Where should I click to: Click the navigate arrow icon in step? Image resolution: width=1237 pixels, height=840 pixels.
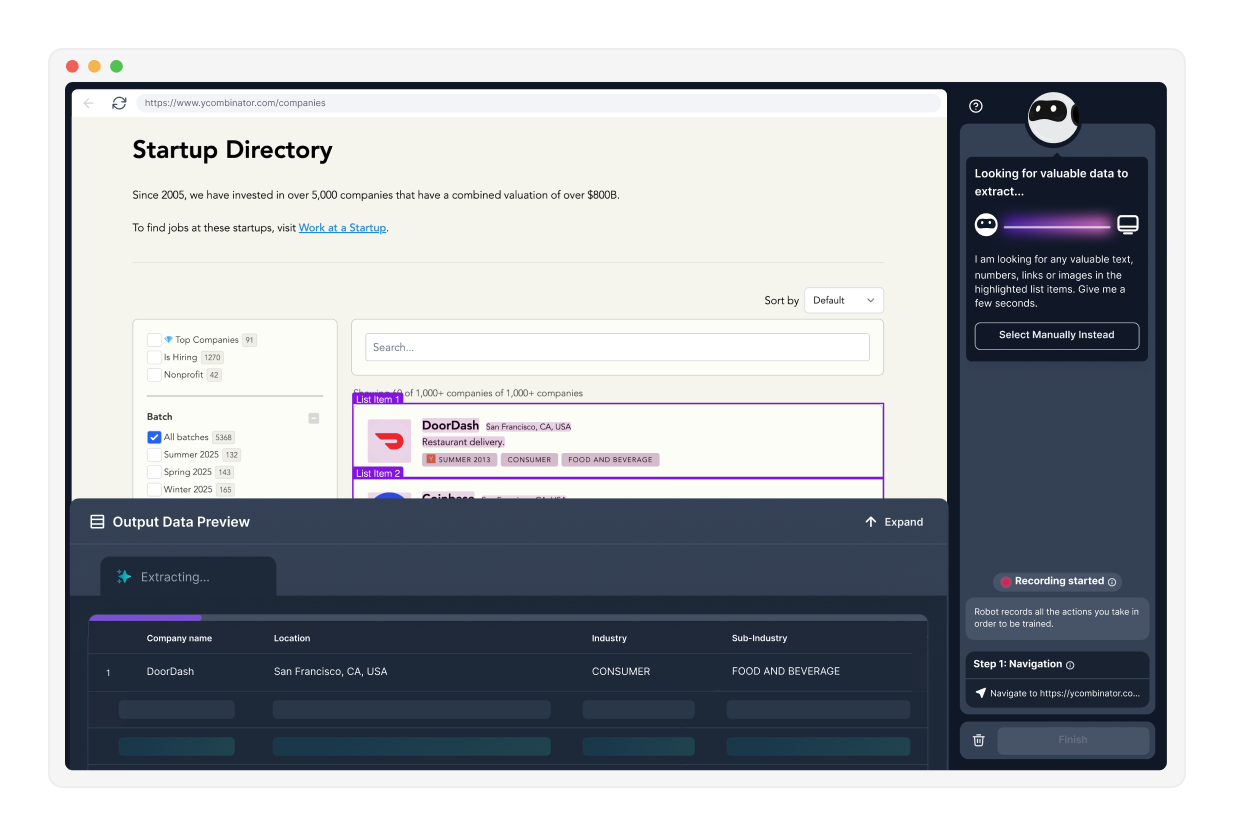pyautogui.click(x=980, y=693)
